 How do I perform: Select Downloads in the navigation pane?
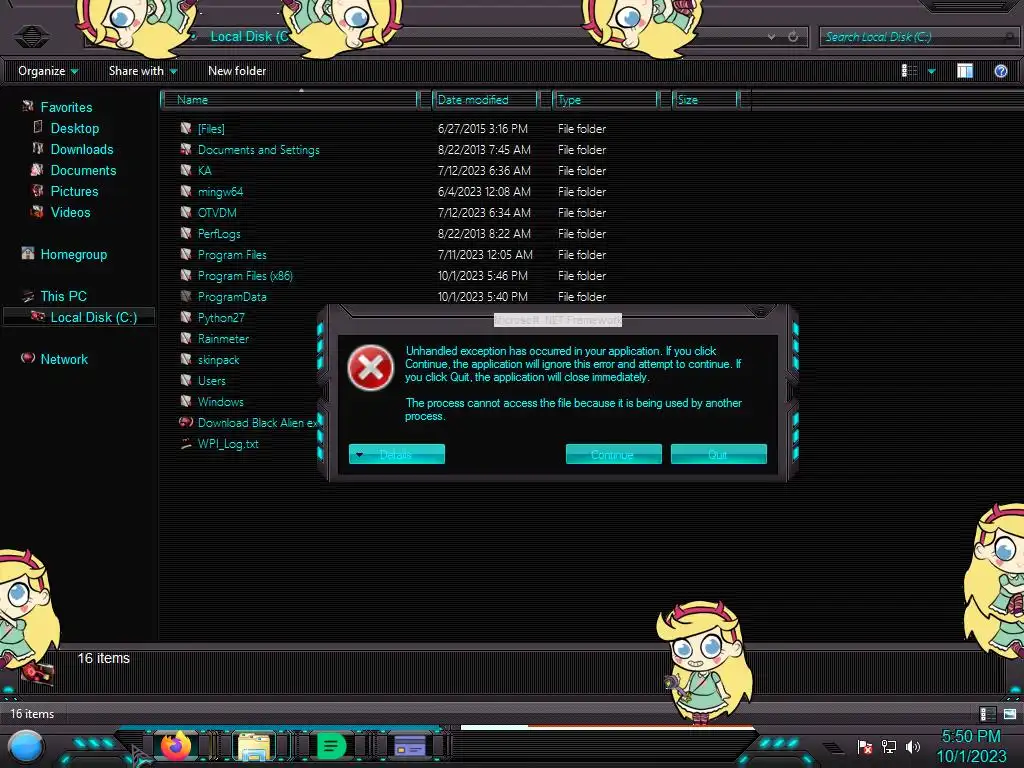point(82,149)
